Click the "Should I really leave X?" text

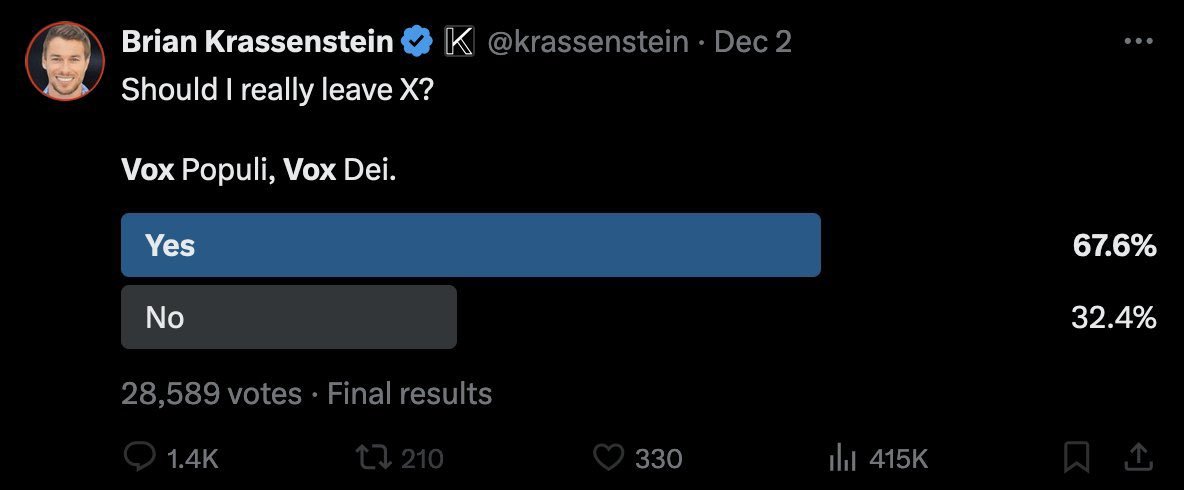(278, 89)
